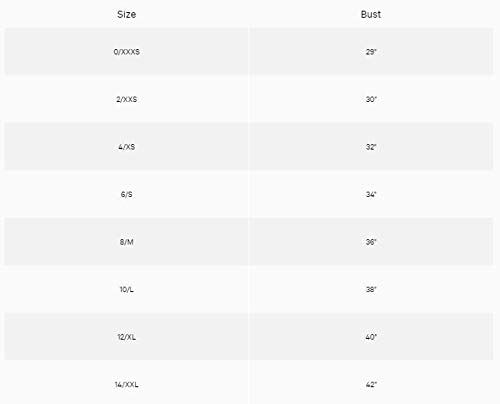The width and height of the screenshot is (500, 404).
Task: Click the 38" bust measurement
Action: [371, 289]
